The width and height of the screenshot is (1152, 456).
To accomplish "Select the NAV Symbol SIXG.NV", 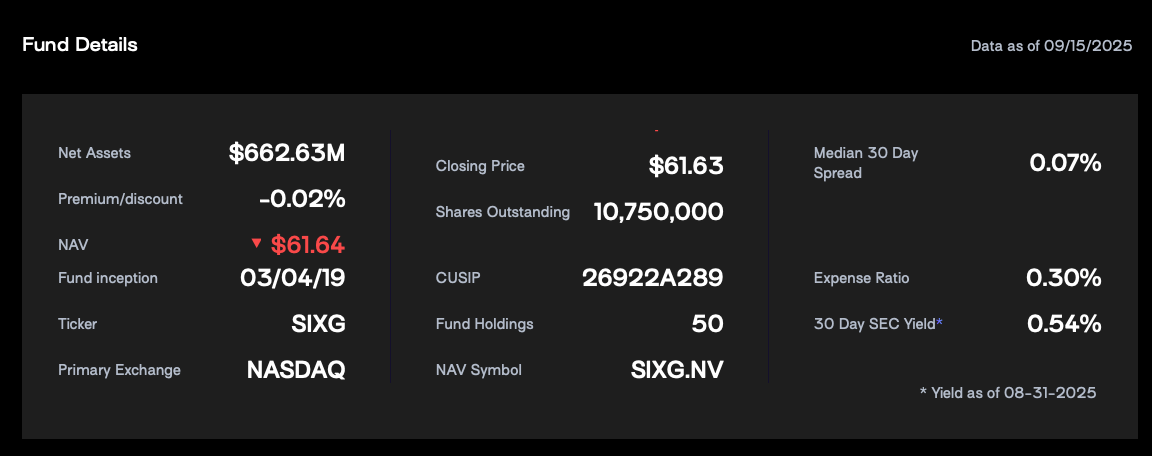I will click(677, 369).
